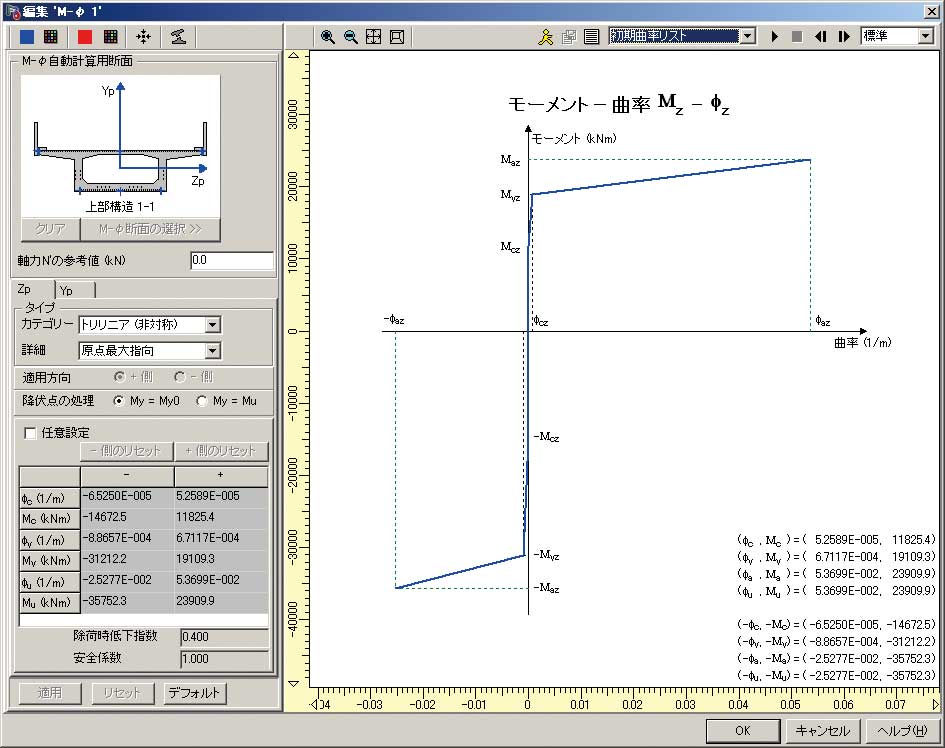This screenshot has width=945, height=748.
Task: Click the M-φ断面の選択 button
Action: [150, 229]
